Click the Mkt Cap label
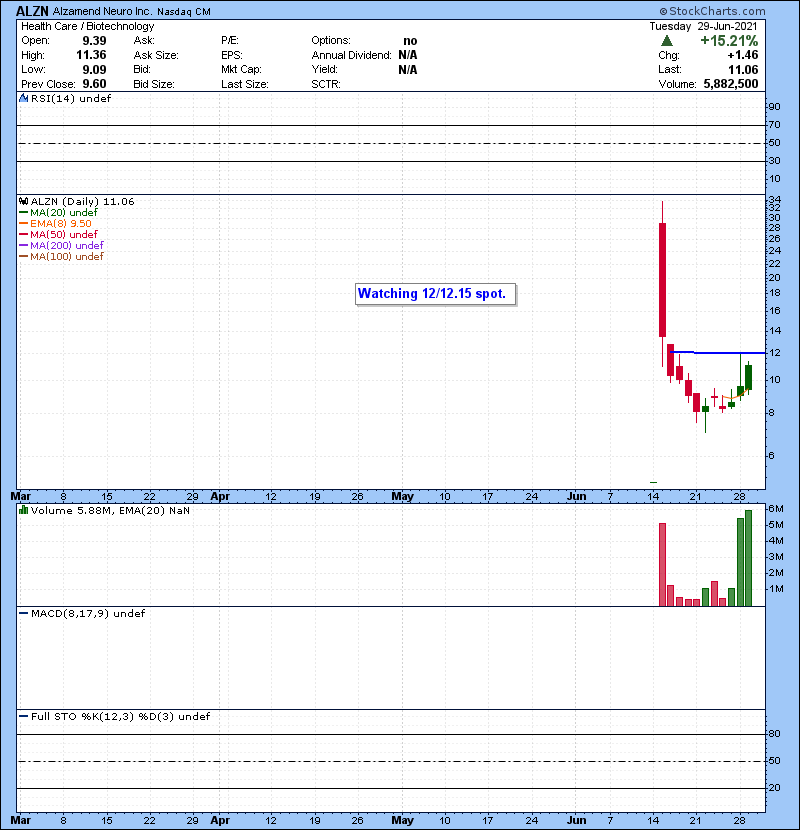The image size is (800, 830). (241, 70)
